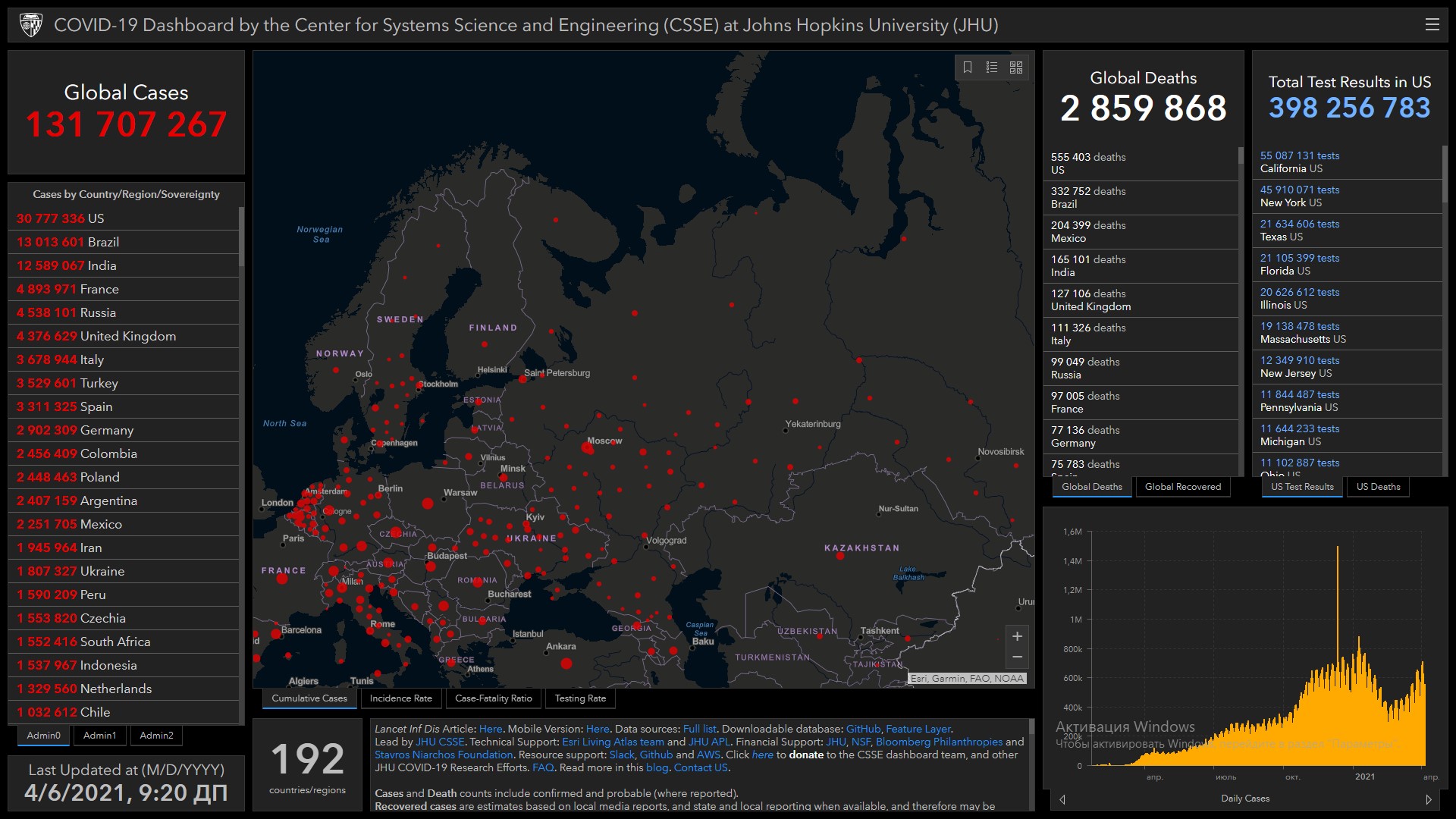Show the Testing Rate map tab
The width and height of the screenshot is (1456, 819).
click(580, 698)
